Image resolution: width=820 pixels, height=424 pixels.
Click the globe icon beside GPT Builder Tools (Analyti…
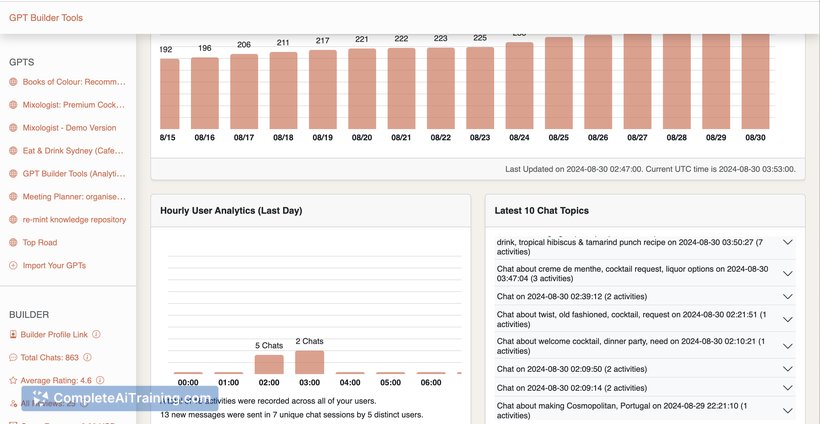pyautogui.click(x=13, y=174)
